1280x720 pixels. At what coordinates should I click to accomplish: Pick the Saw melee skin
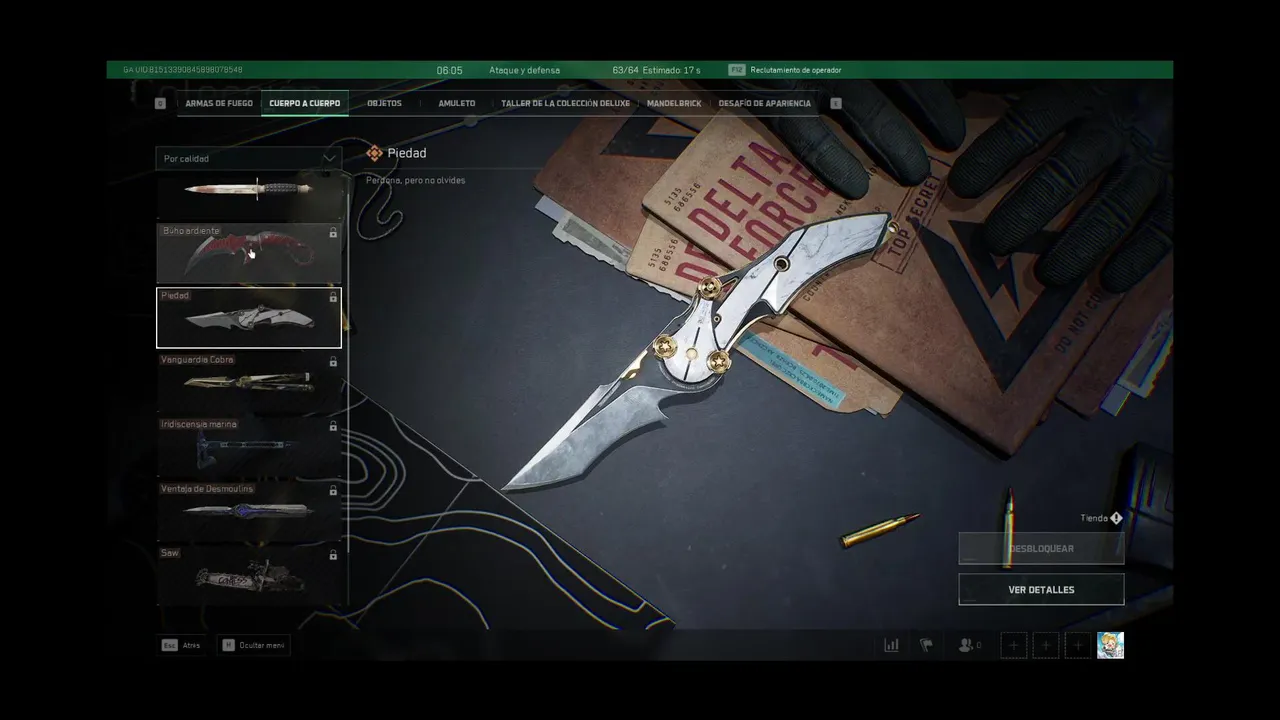coord(249,575)
